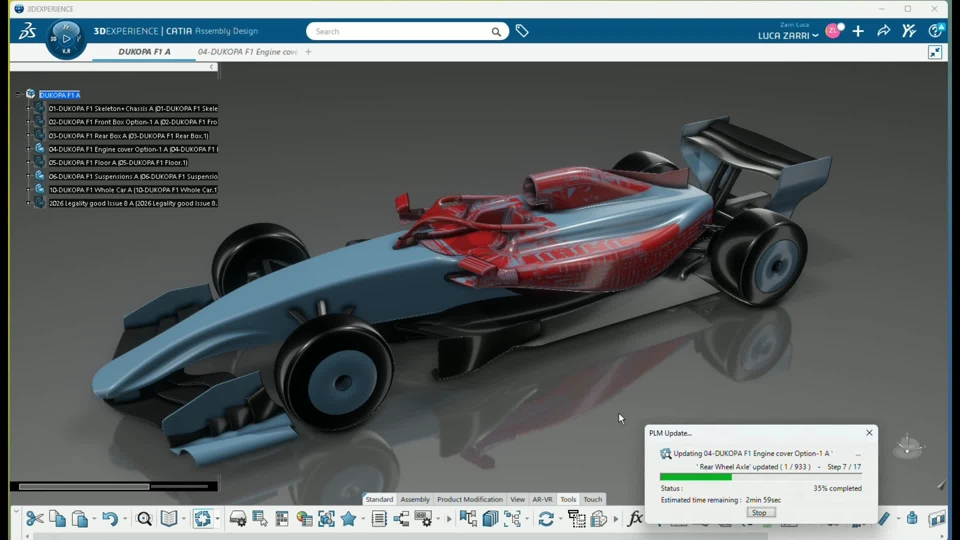
Task: Click the blue refresh arrows icon
Action: point(546,519)
